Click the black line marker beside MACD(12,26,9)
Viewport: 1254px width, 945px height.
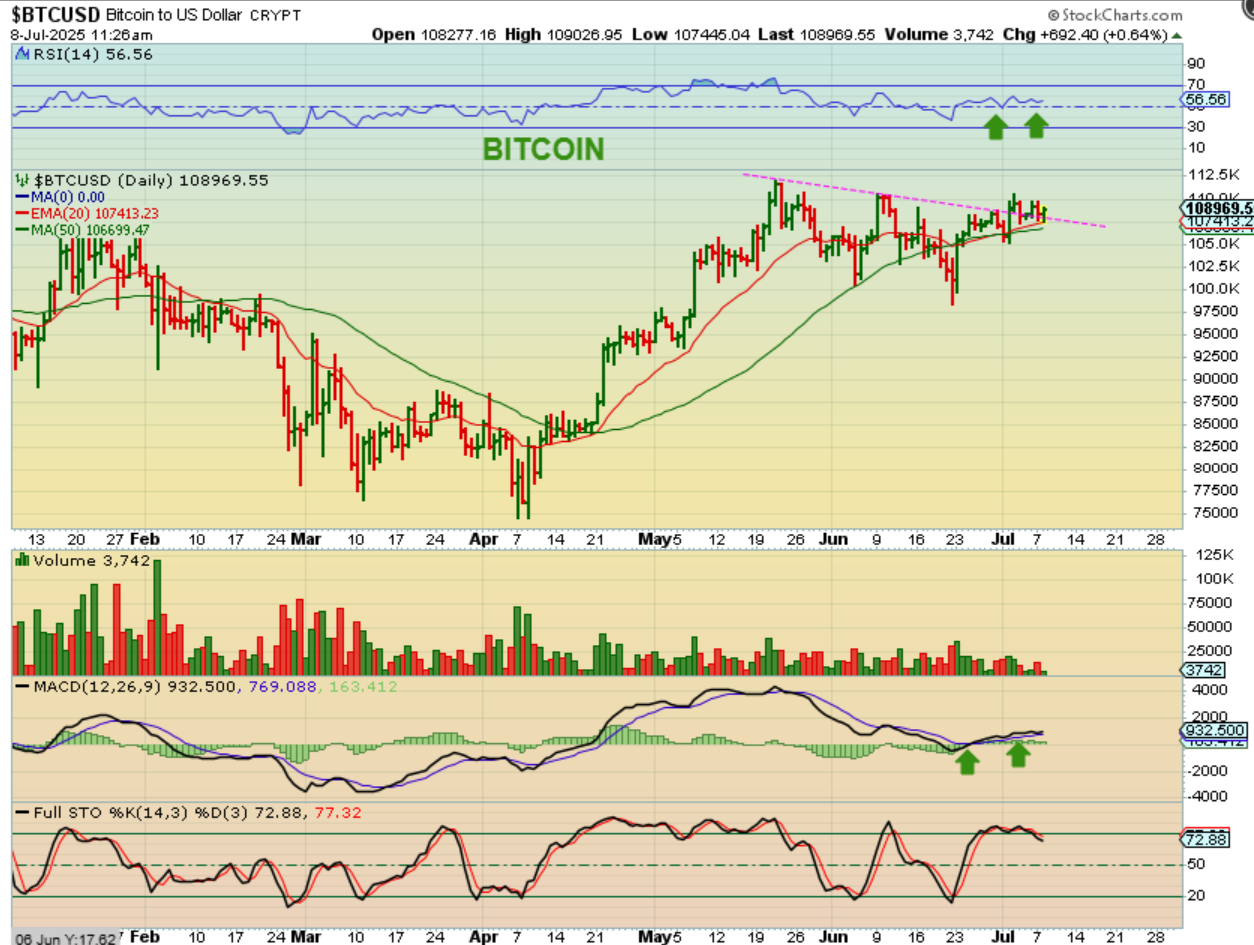pyautogui.click(x=21, y=687)
